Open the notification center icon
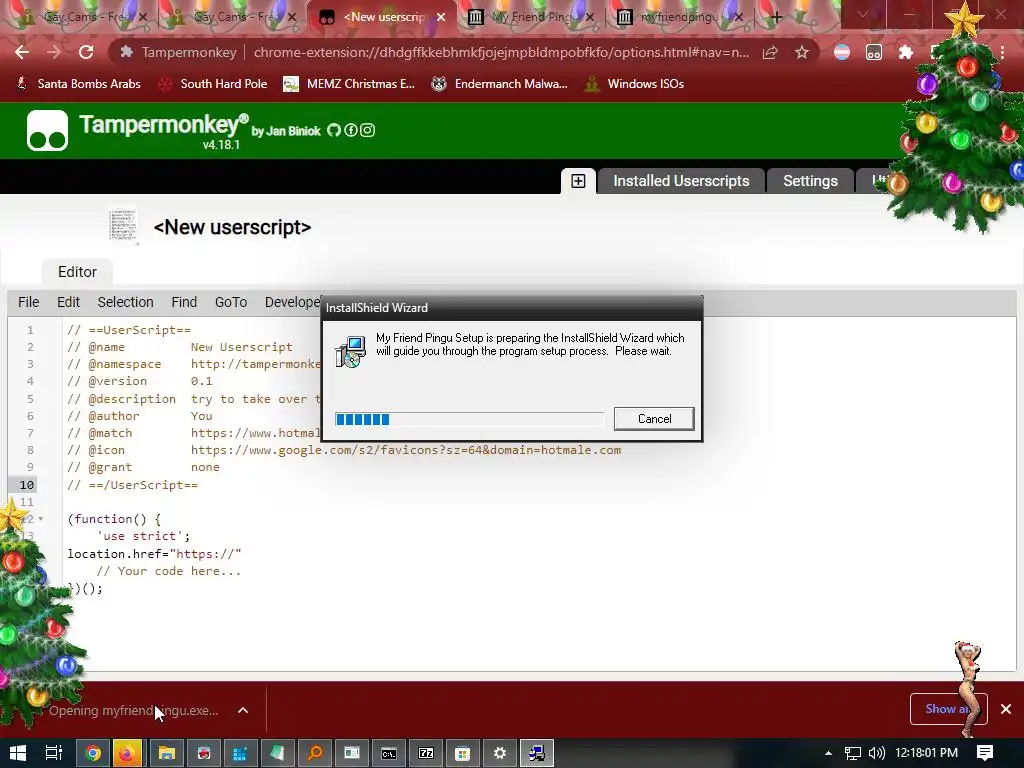The width and height of the screenshot is (1024, 768). [985, 753]
